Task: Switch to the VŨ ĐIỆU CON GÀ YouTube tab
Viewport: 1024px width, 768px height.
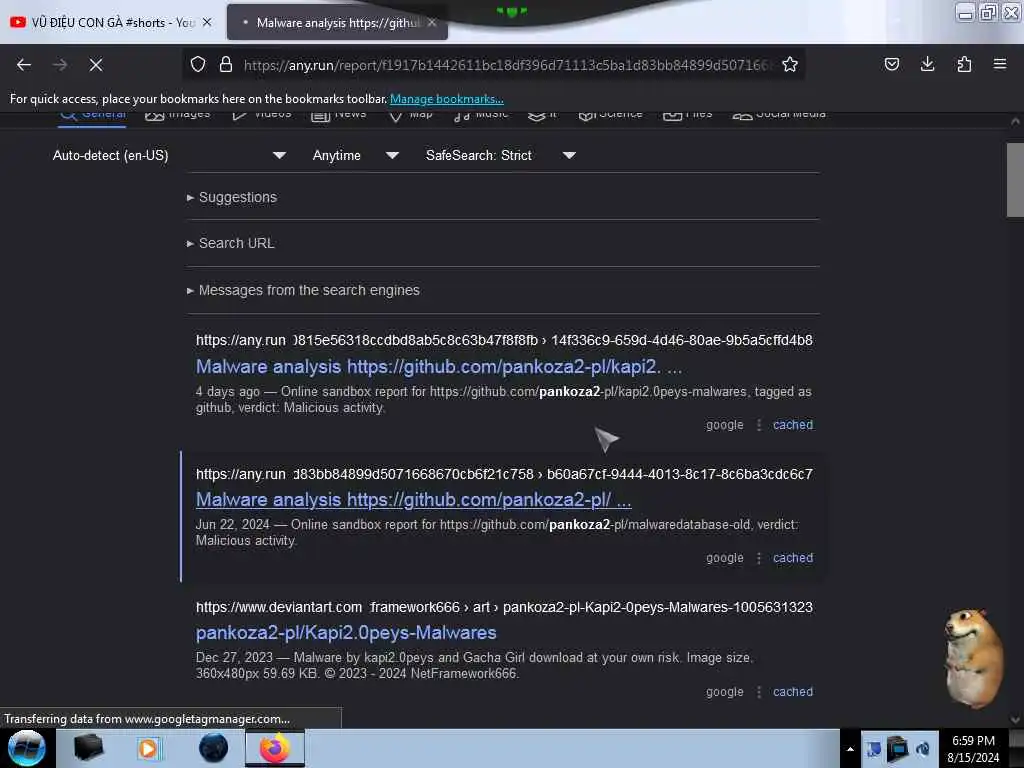Action: click(111, 22)
